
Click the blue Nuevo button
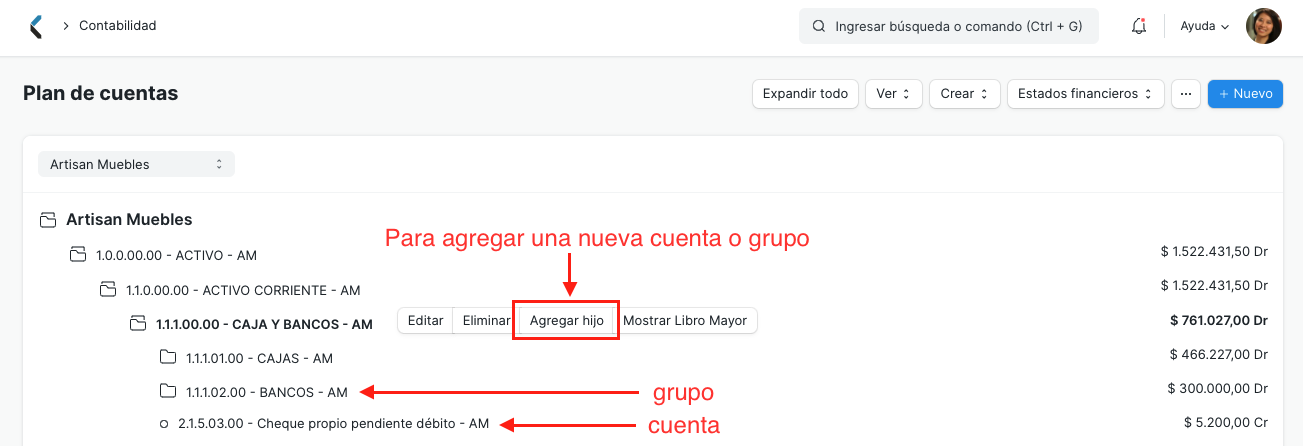(x=1245, y=94)
